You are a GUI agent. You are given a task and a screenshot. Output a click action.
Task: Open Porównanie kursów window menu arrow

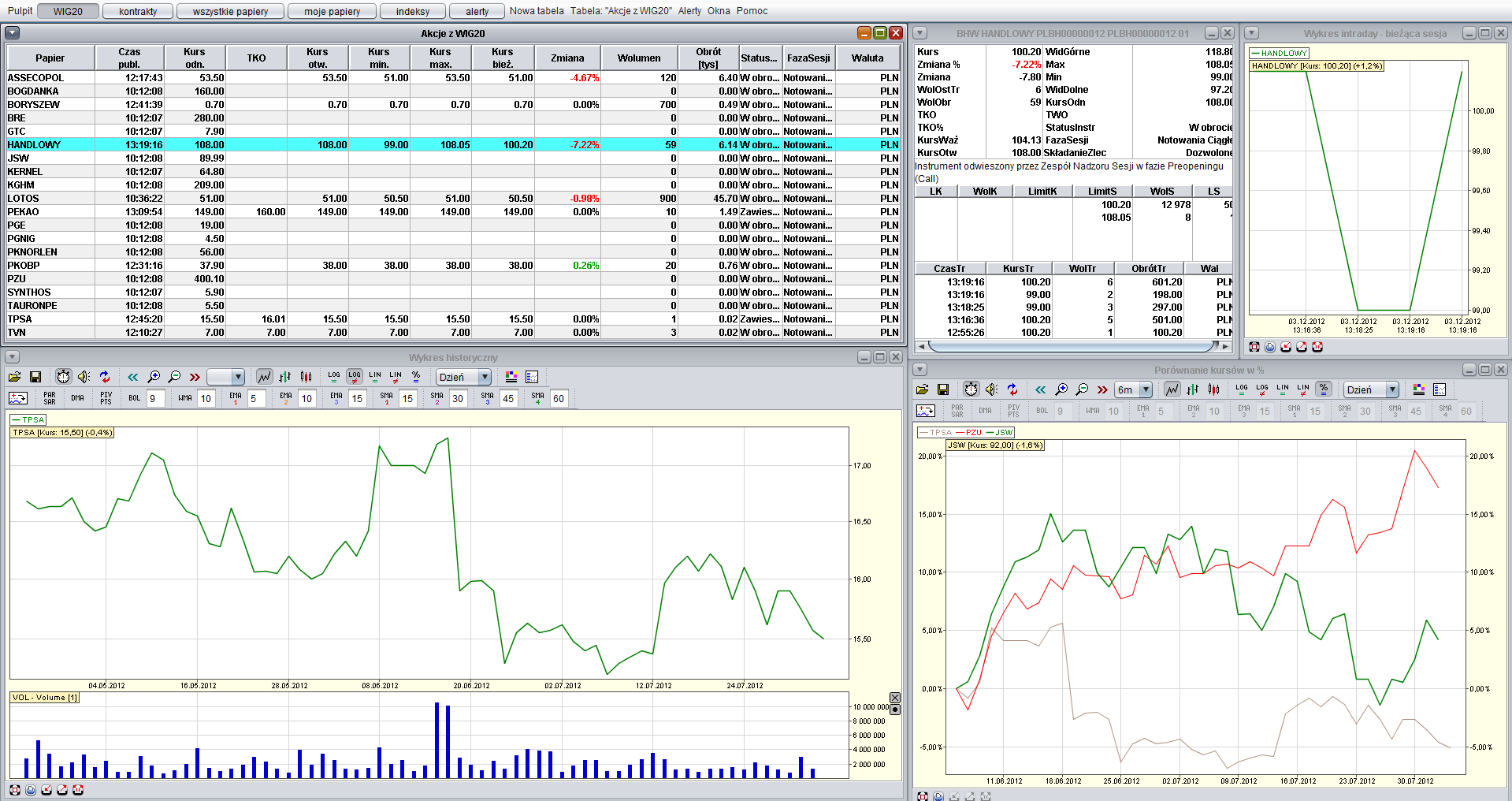(x=920, y=370)
